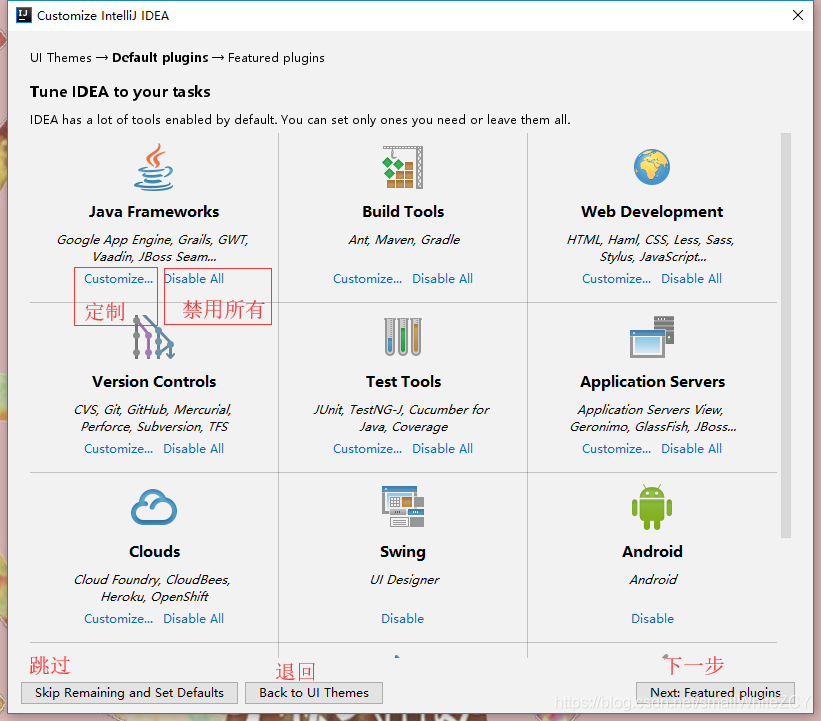Click the Swing UI designer icon
Image resolution: width=821 pixels, height=721 pixels.
(403, 506)
